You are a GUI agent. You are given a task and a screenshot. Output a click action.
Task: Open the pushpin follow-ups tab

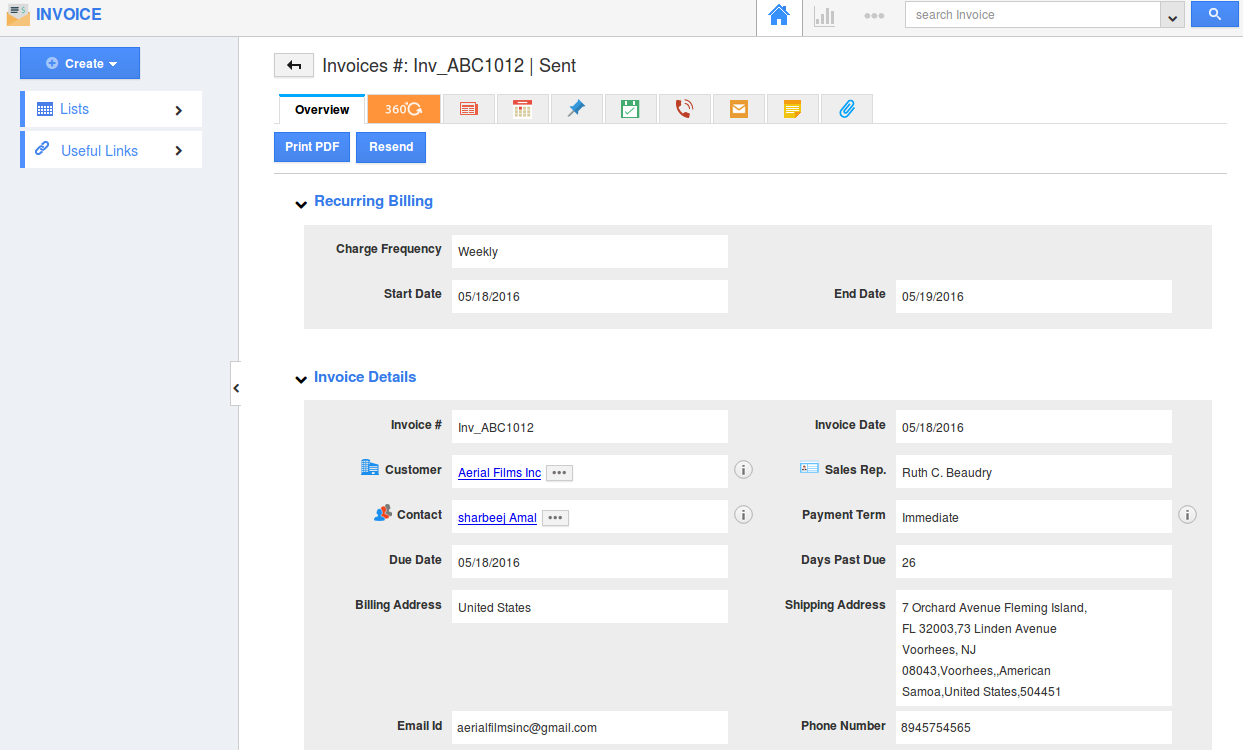pyautogui.click(x=576, y=109)
